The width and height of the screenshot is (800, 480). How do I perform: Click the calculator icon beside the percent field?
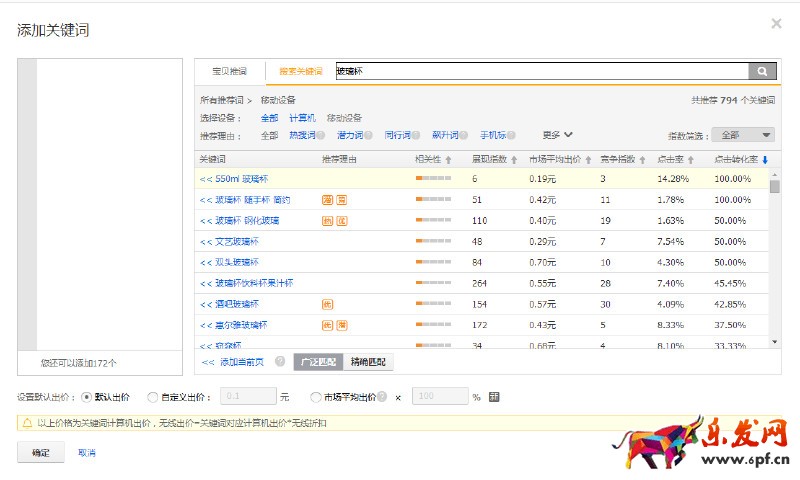tap(494, 397)
